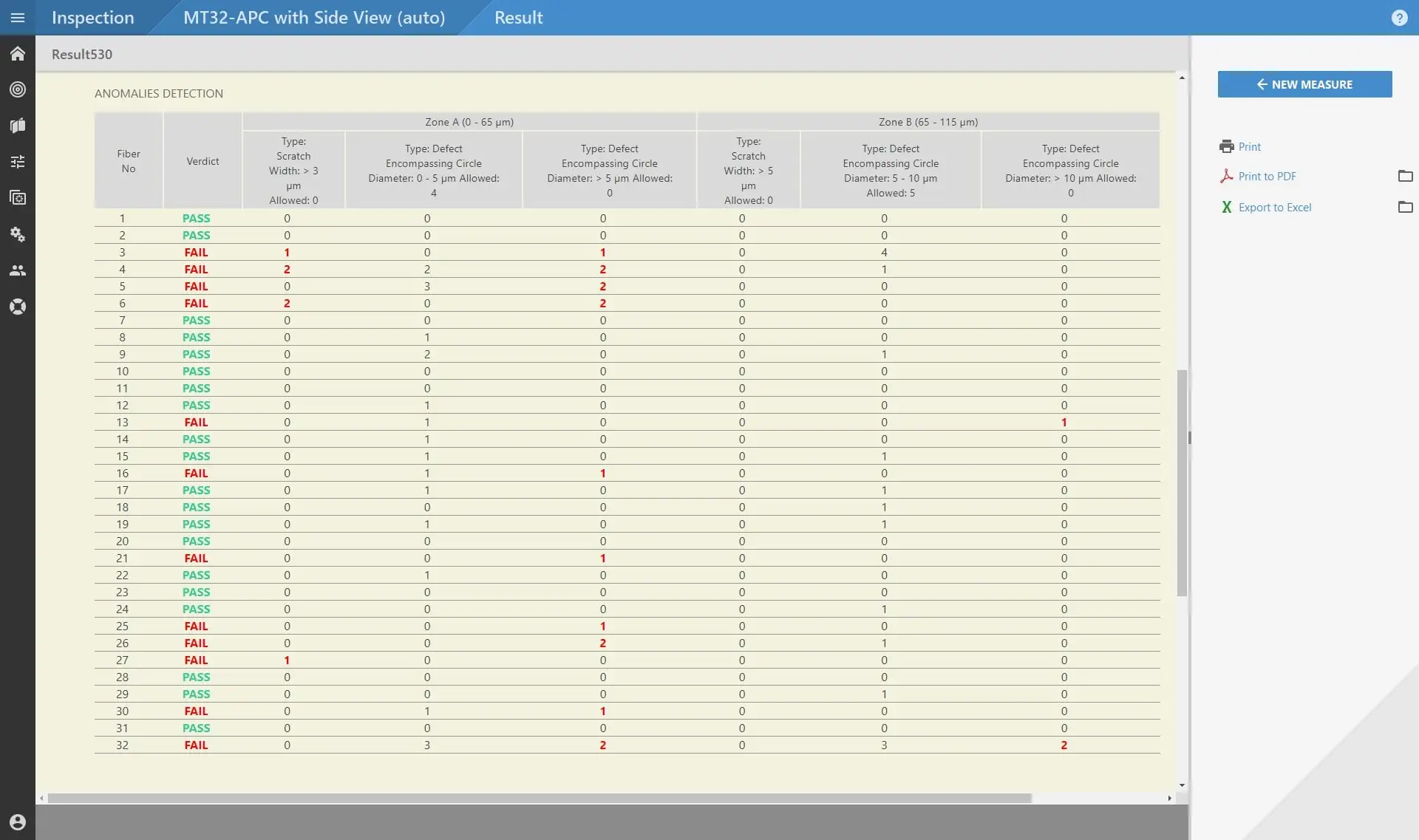Click the vertical scrollbar down arrow
The width and height of the screenshot is (1419, 840).
[1182, 785]
